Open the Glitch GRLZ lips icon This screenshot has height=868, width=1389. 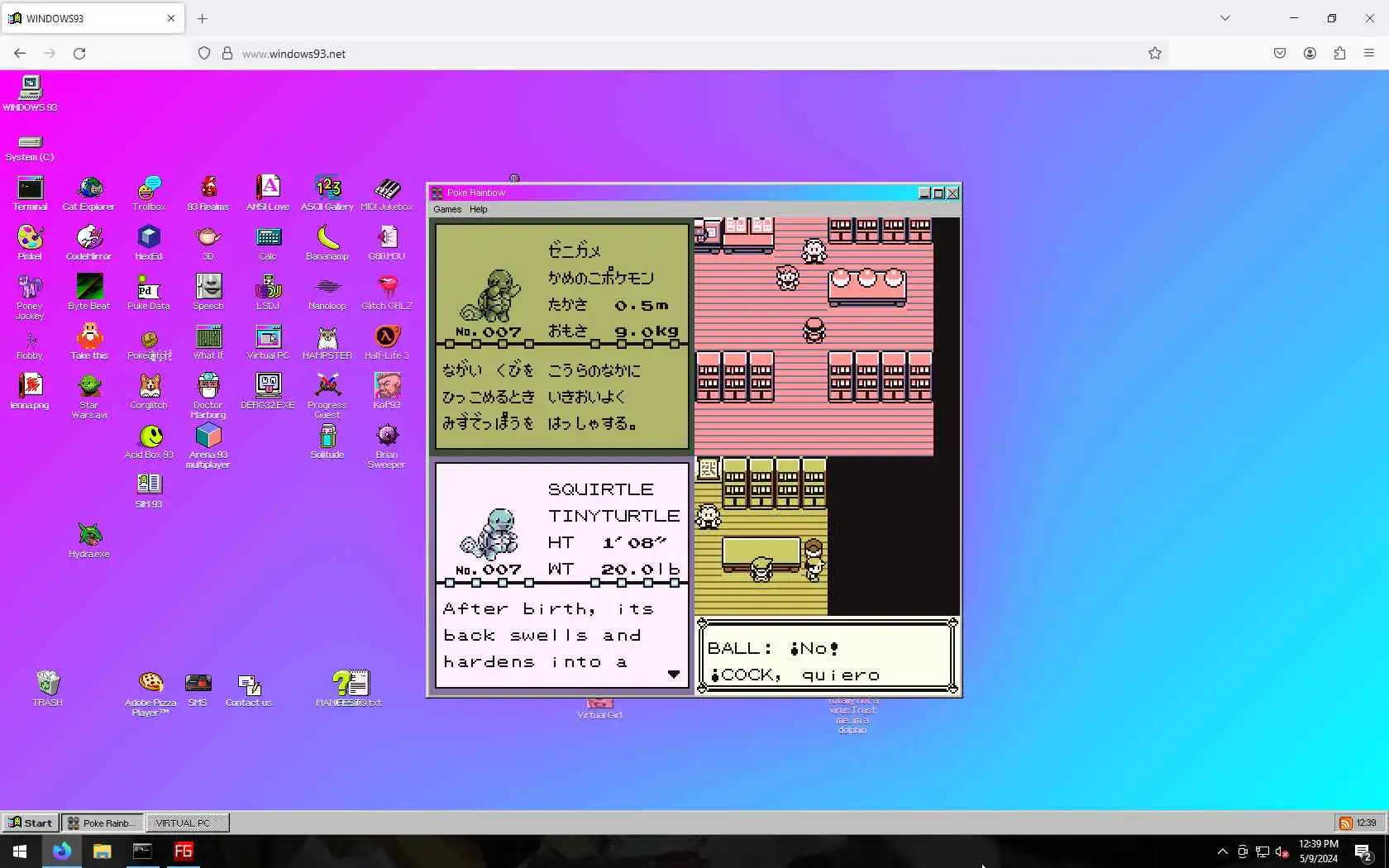click(387, 293)
